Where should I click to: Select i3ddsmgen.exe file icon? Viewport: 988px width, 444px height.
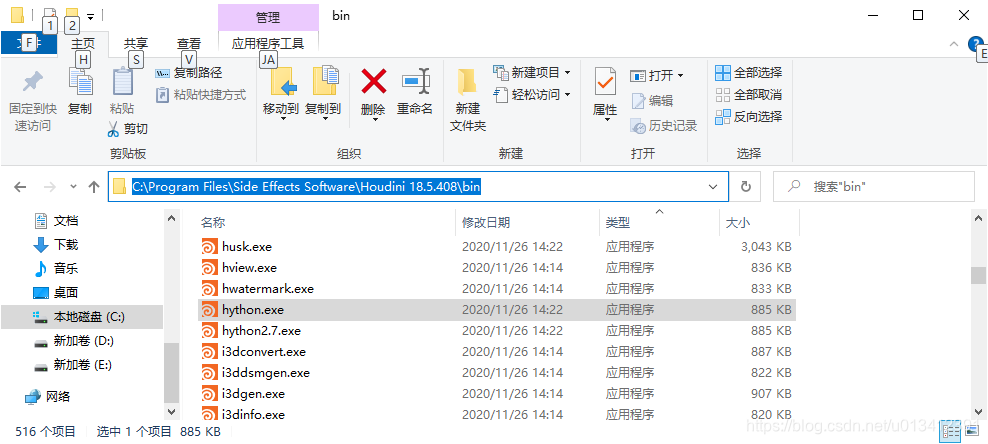pos(209,373)
